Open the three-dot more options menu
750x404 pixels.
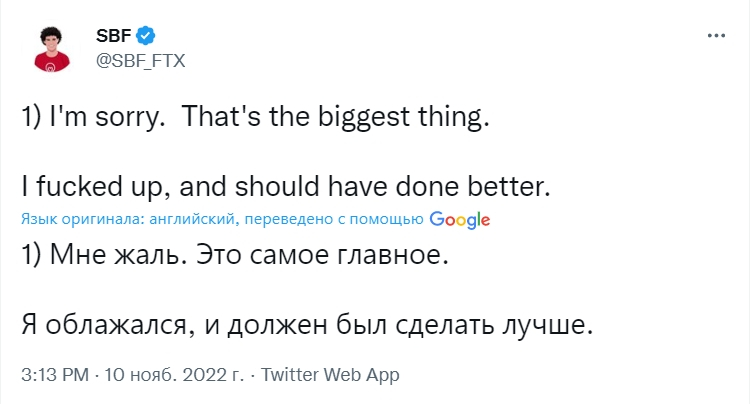(x=715, y=35)
